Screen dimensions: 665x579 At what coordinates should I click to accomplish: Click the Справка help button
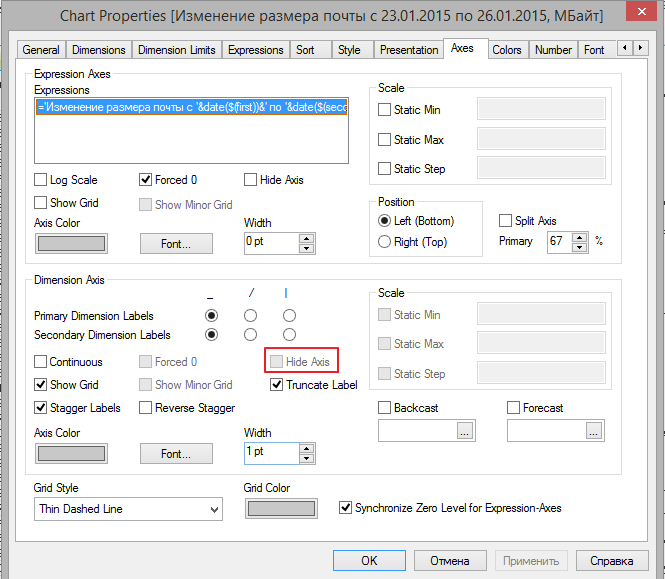612,560
